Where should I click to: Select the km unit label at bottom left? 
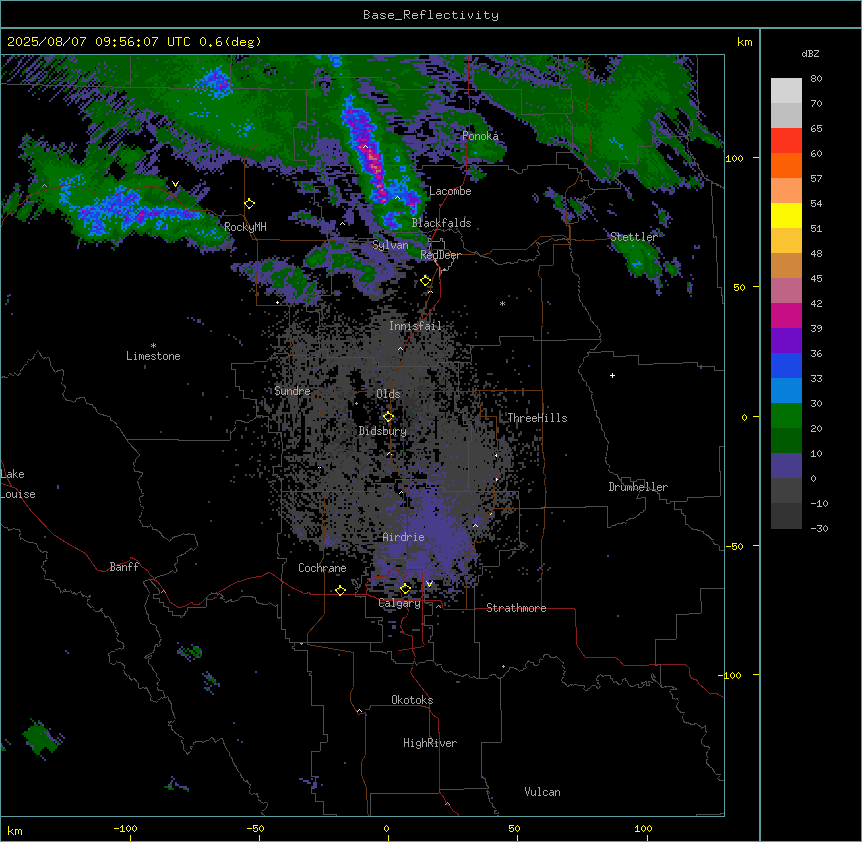click(x=15, y=830)
